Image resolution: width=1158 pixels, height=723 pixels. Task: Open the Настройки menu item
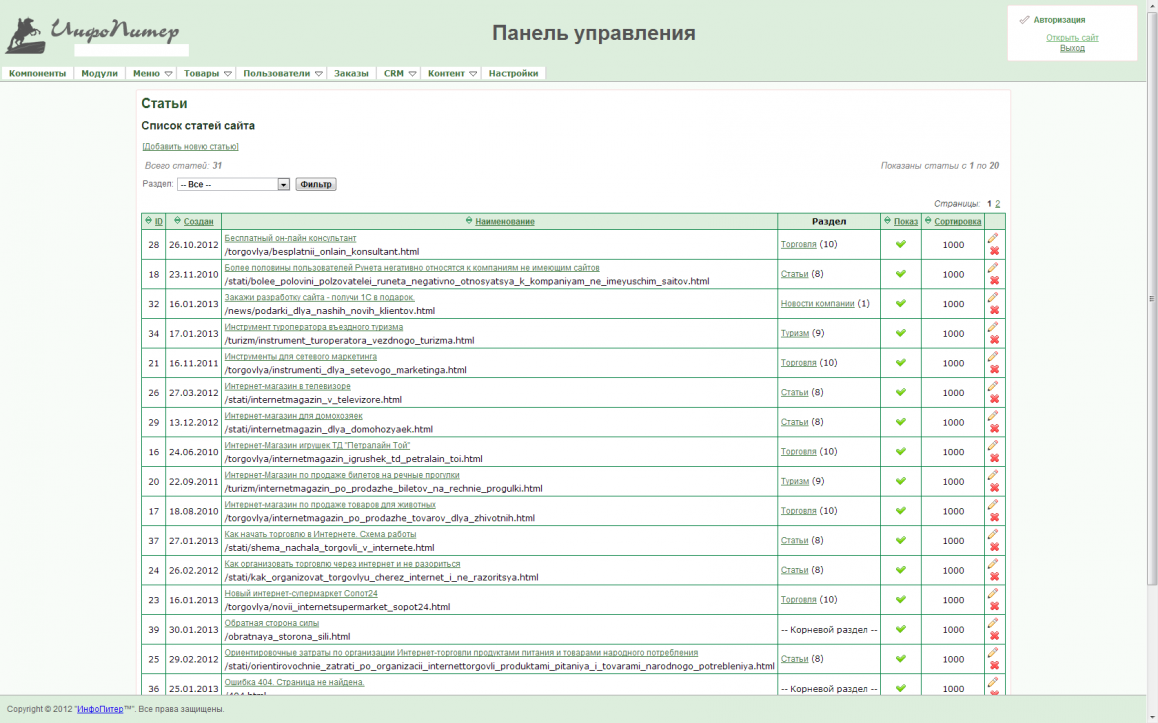513,73
